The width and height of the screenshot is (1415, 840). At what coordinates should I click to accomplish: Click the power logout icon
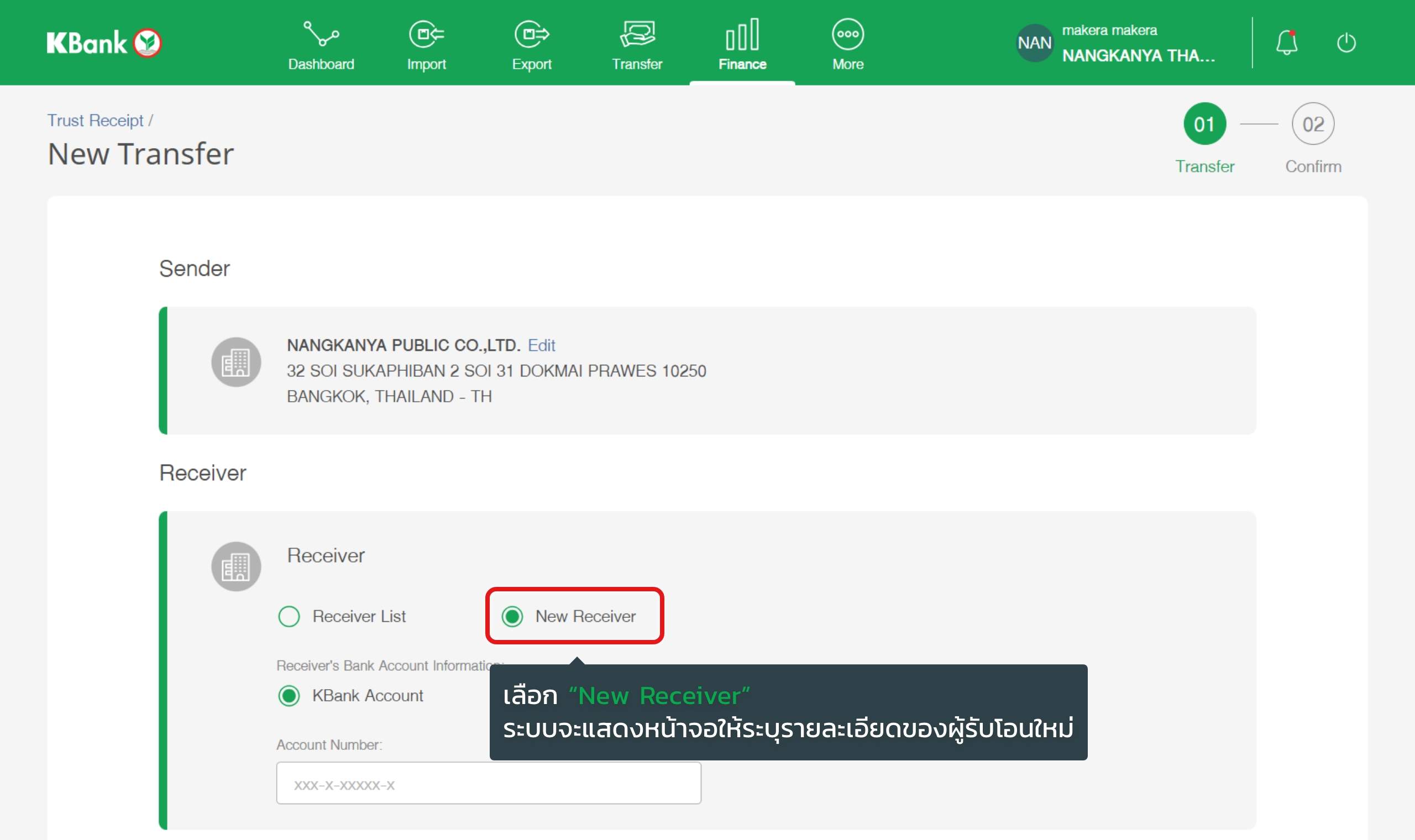tap(1346, 43)
